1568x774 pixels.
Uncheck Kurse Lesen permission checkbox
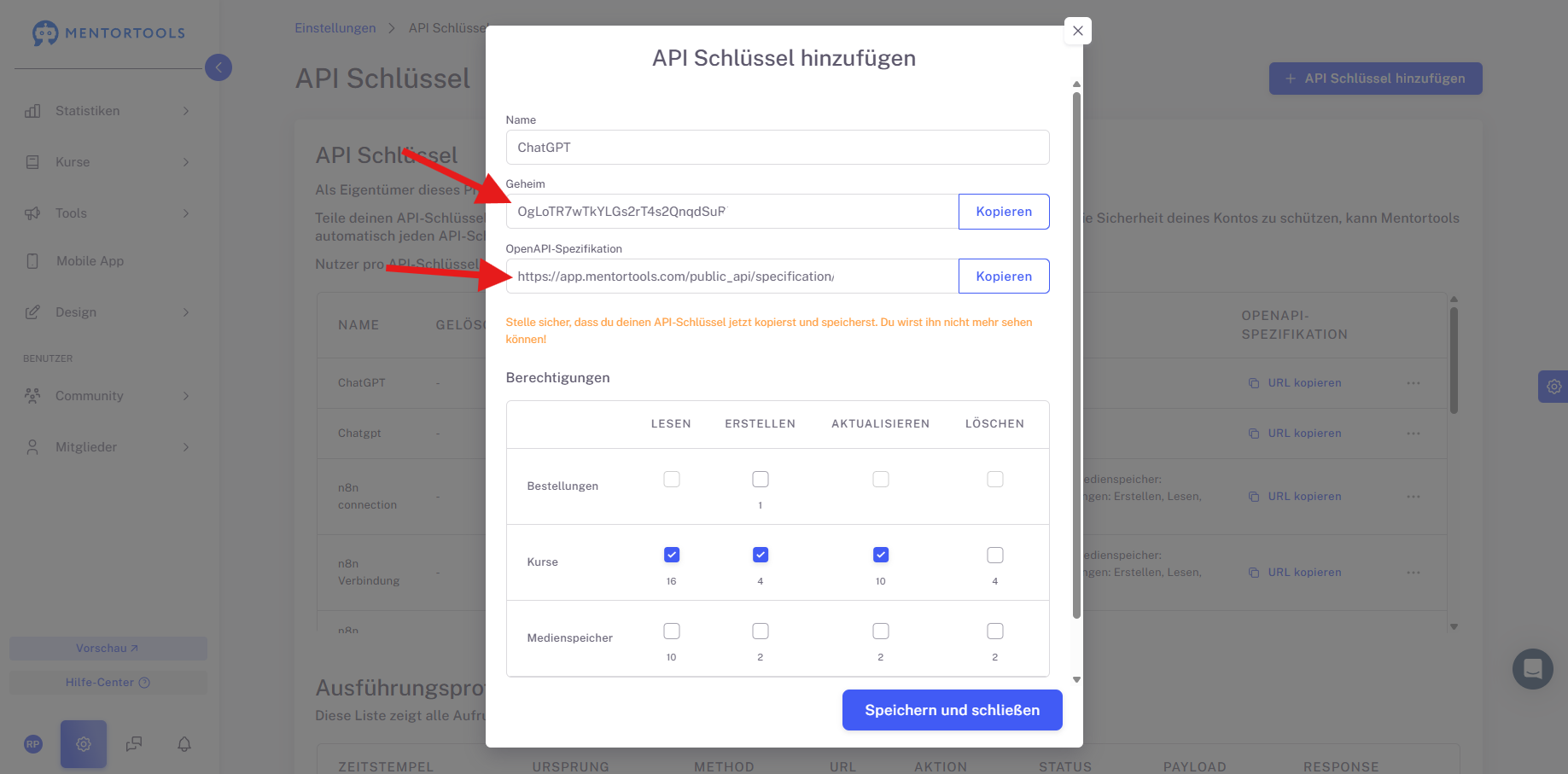pos(672,555)
